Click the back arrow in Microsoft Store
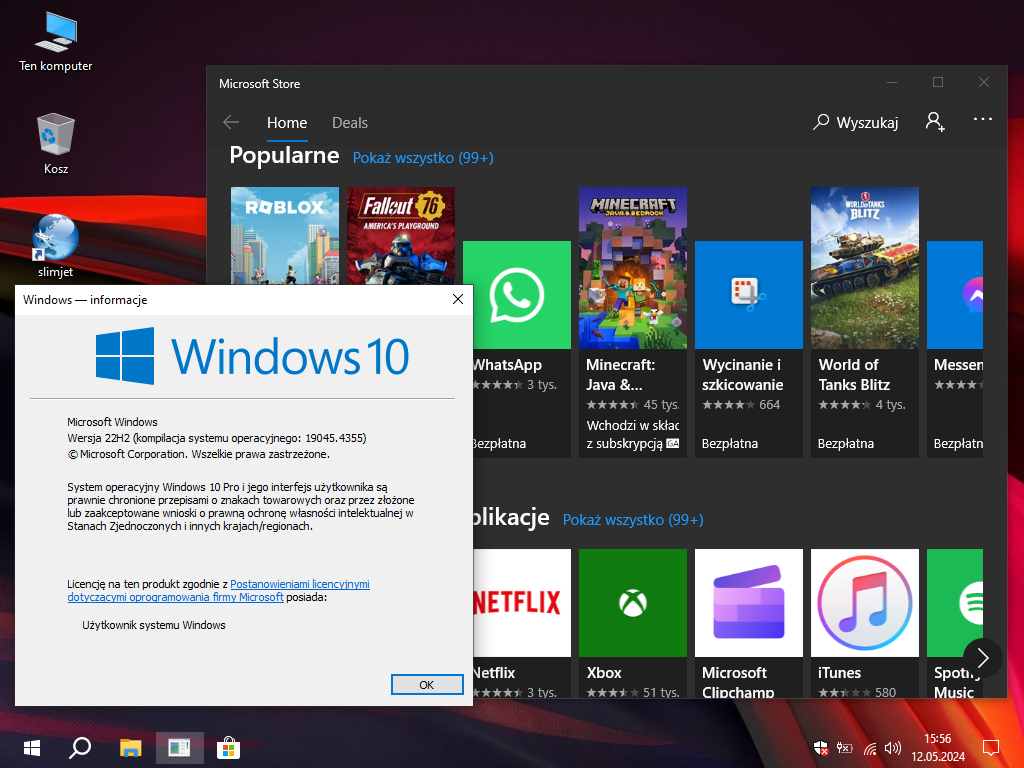Image resolution: width=1024 pixels, height=768 pixels. point(231,122)
